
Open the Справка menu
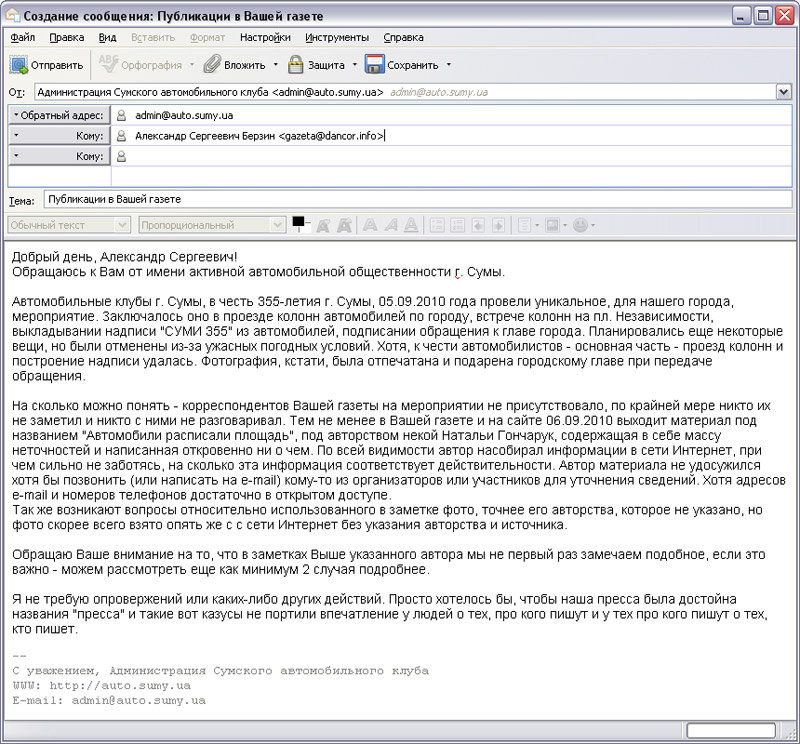click(x=403, y=37)
